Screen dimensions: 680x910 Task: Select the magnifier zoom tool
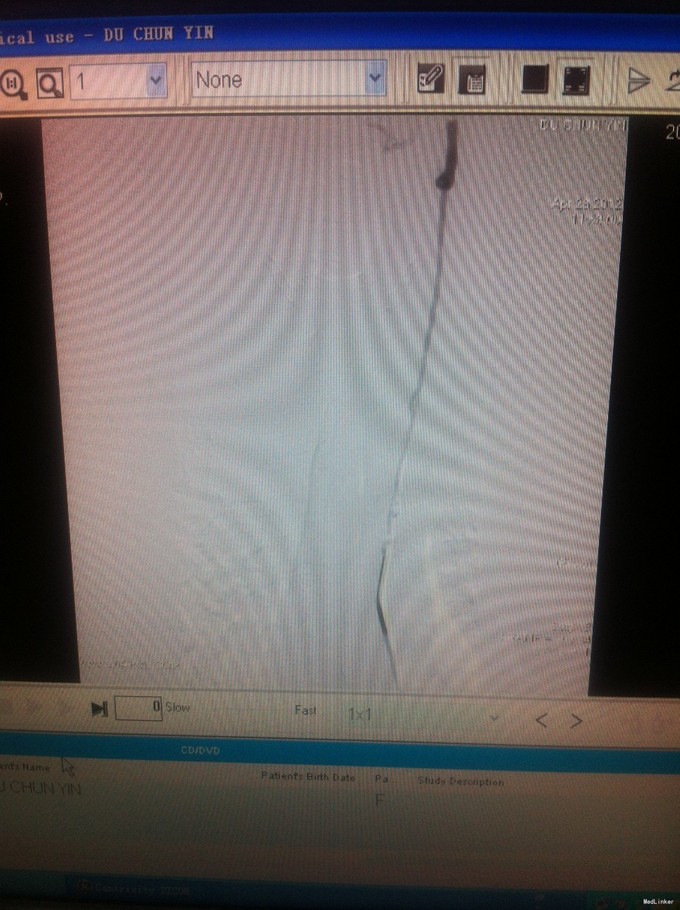coord(47,82)
